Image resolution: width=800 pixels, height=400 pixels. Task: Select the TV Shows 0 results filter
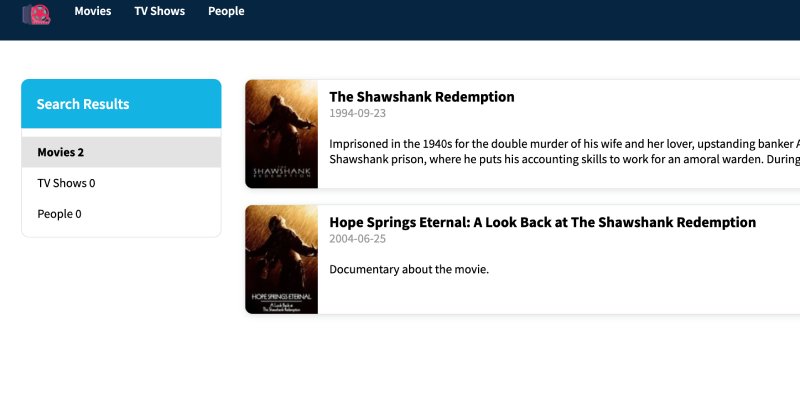[x=121, y=183]
